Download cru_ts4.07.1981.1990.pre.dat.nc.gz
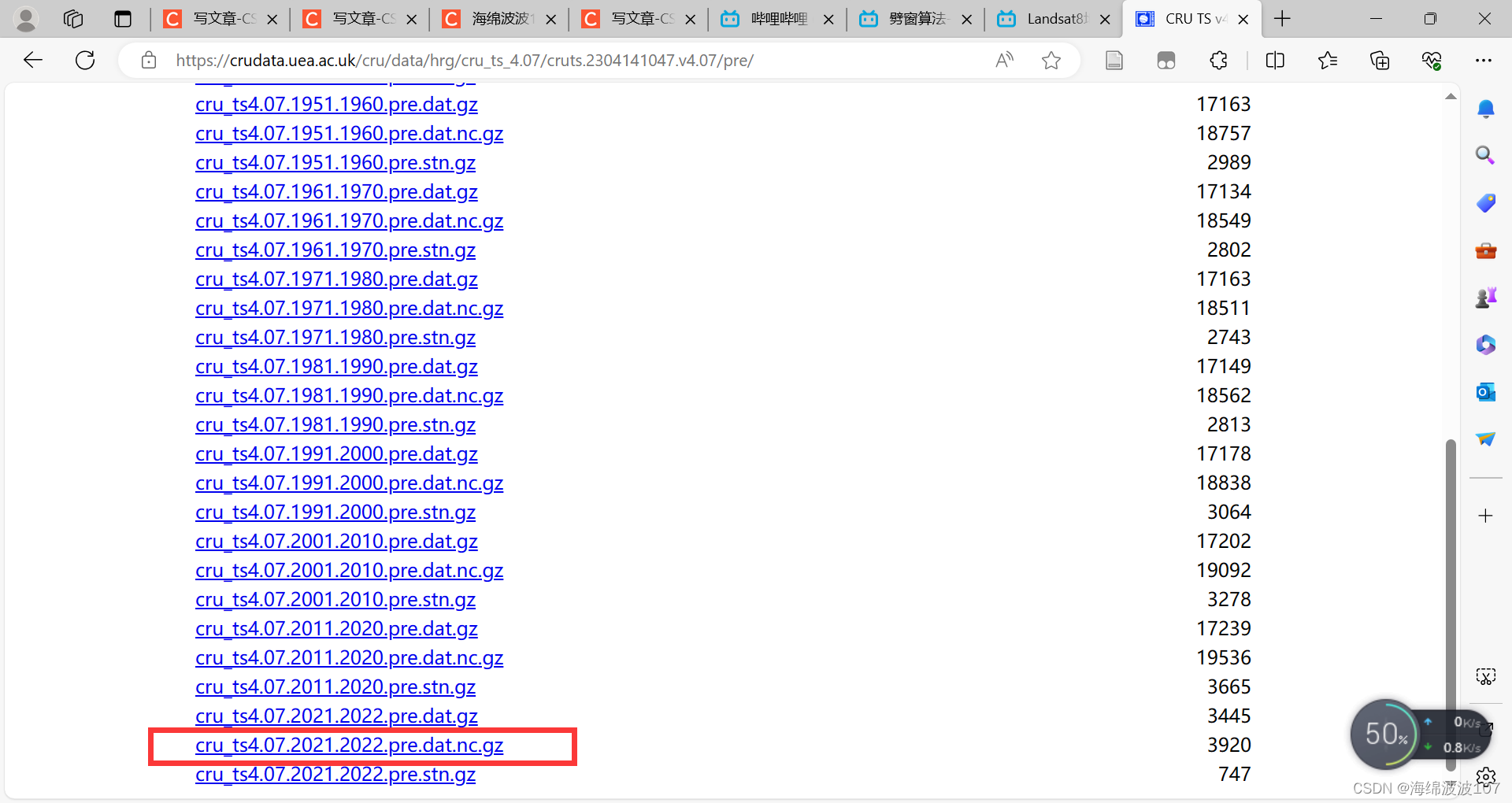The height and width of the screenshot is (803, 1512). (x=349, y=396)
